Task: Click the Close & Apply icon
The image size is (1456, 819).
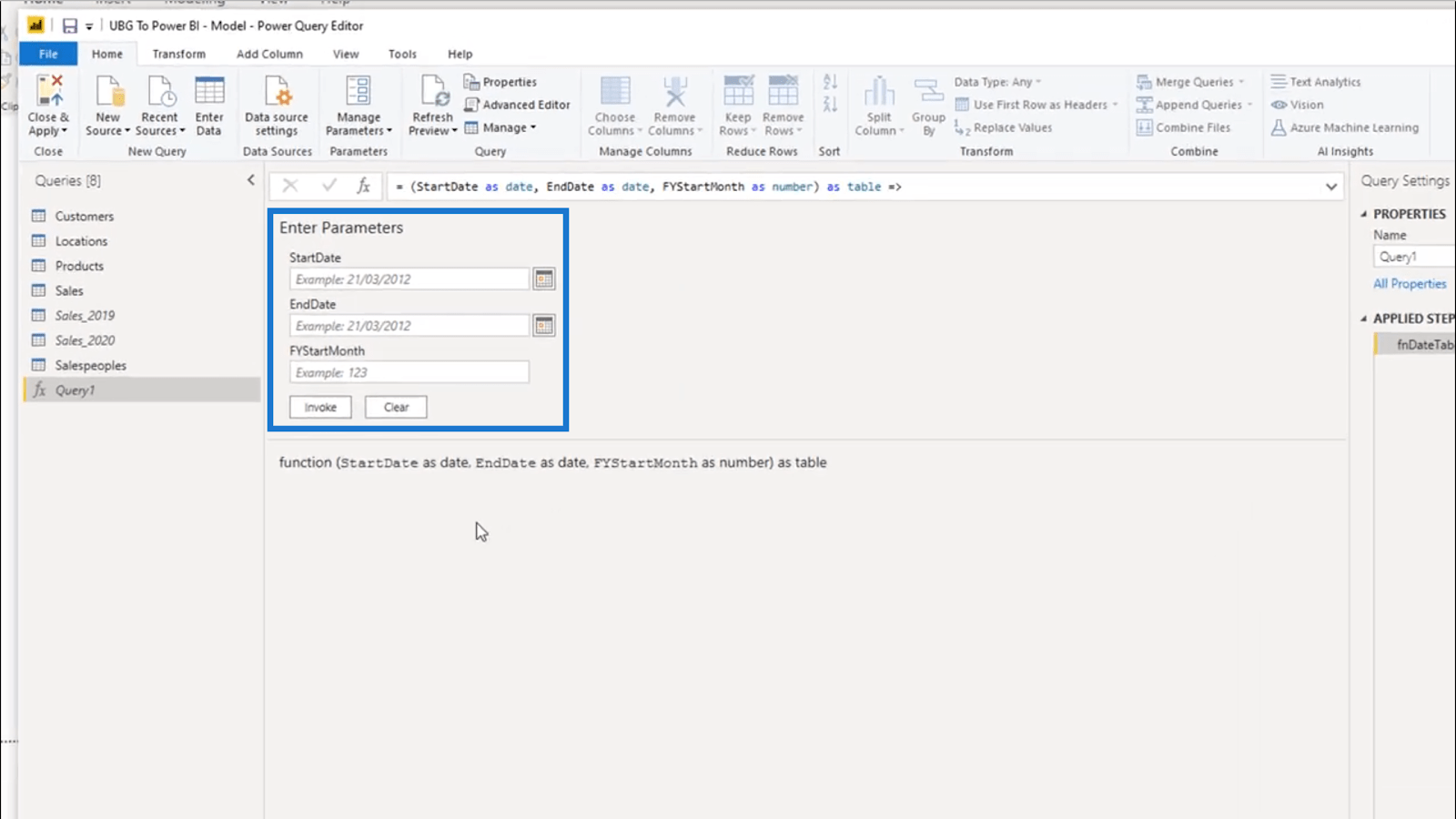Action: pyautogui.click(x=50, y=91)
